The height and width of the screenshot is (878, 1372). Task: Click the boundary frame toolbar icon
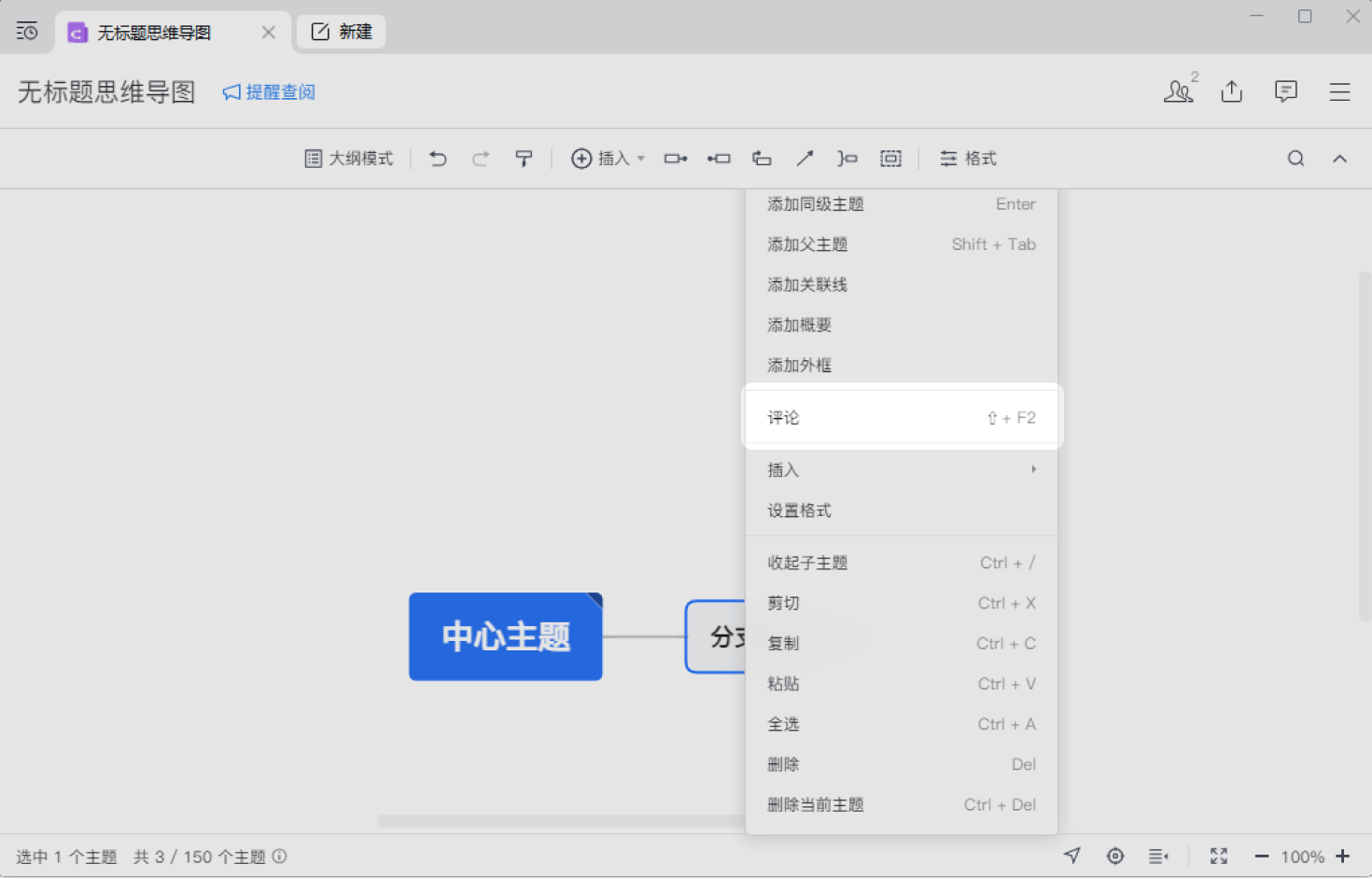(x=891, y=159)
